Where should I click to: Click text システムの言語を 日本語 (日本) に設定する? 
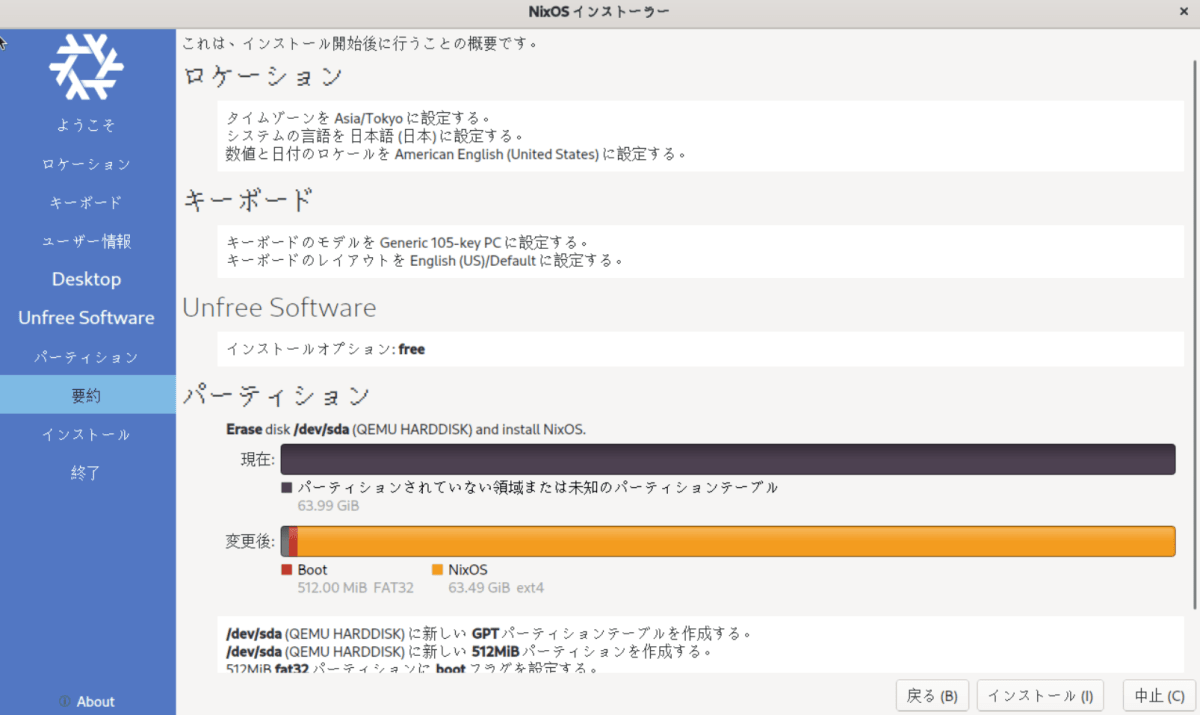tap(375, 135)
